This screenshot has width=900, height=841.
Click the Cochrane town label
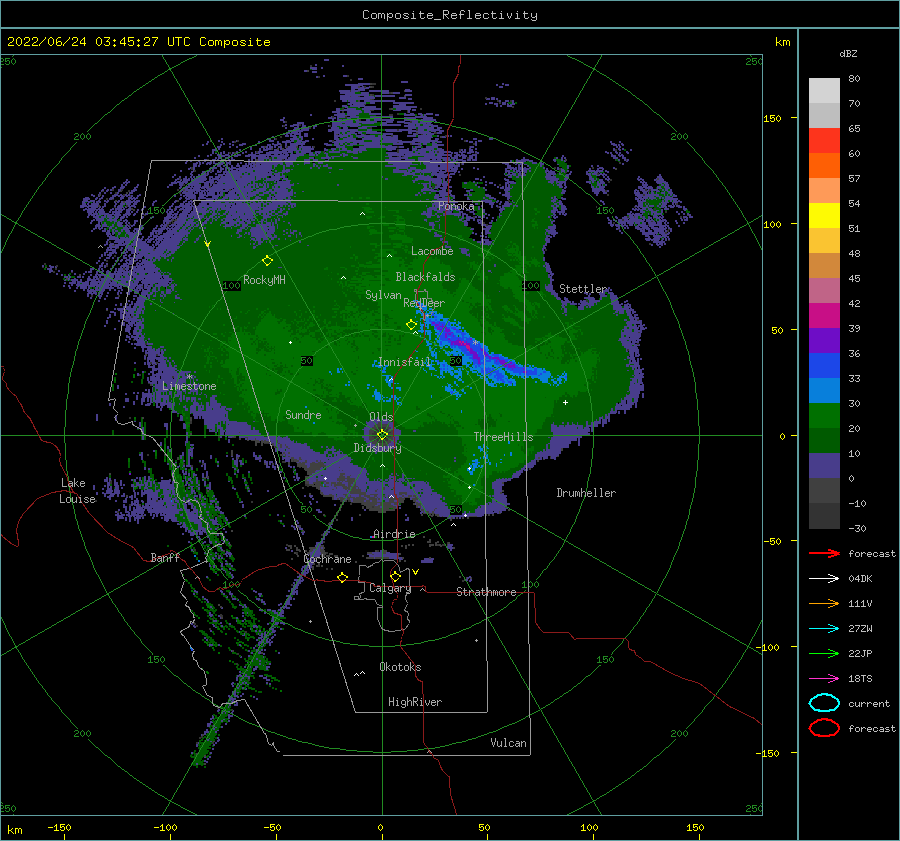coord(327,559)
